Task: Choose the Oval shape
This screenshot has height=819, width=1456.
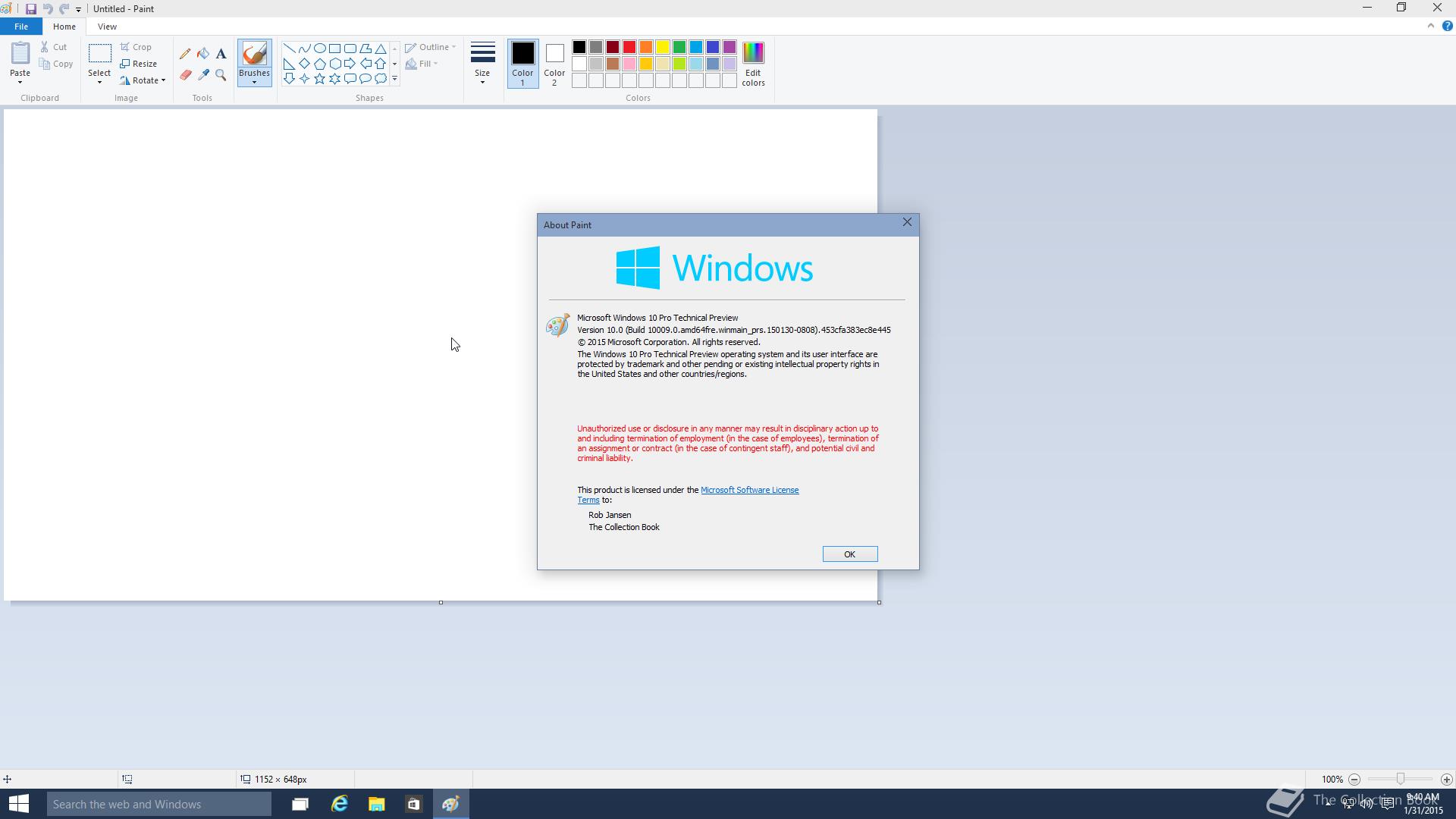Action: 319,48
